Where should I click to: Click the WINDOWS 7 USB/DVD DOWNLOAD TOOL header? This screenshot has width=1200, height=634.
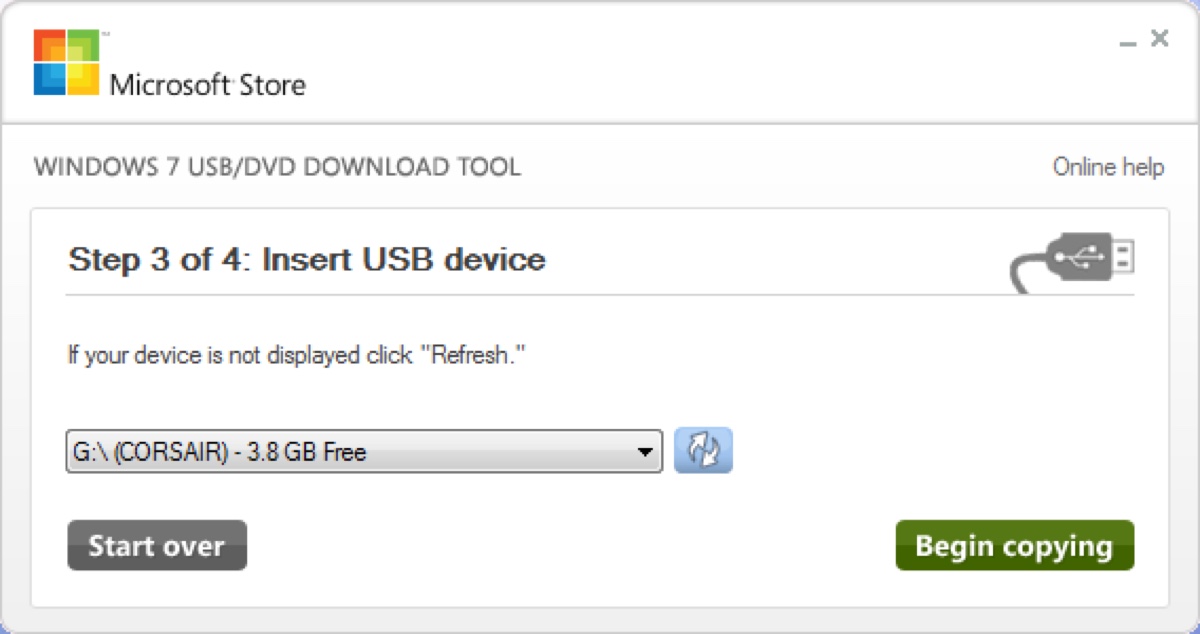(x=277, y=167)
